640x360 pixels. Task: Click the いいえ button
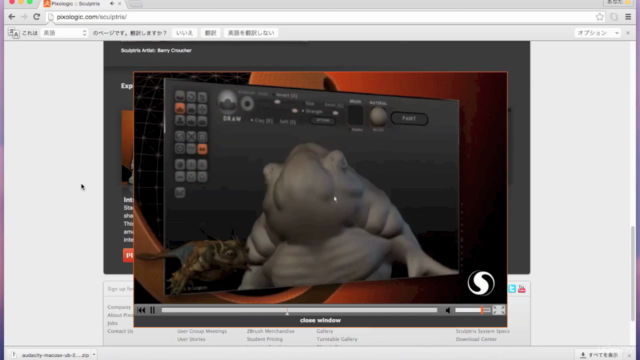pos(184,33)
